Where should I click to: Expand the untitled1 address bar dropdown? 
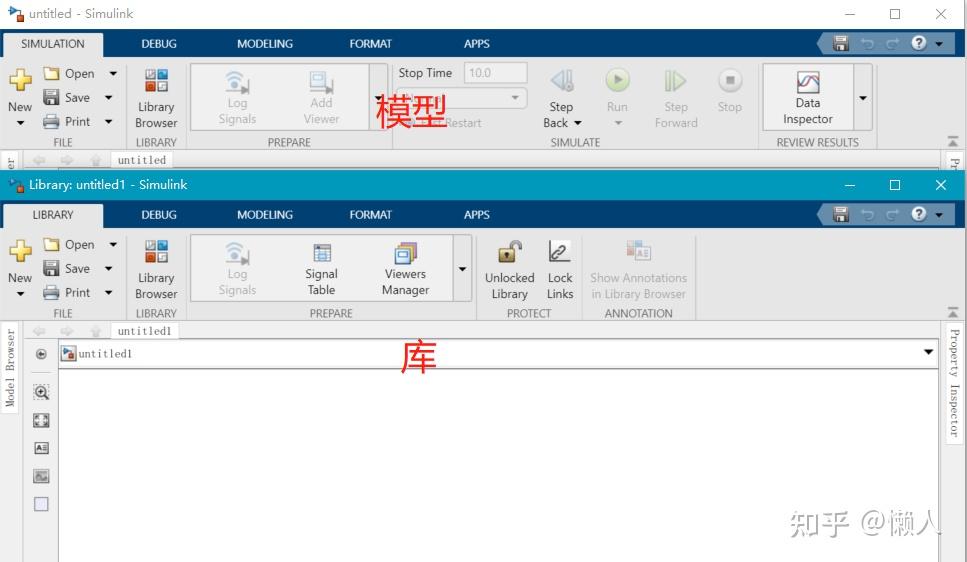[928, 352]
